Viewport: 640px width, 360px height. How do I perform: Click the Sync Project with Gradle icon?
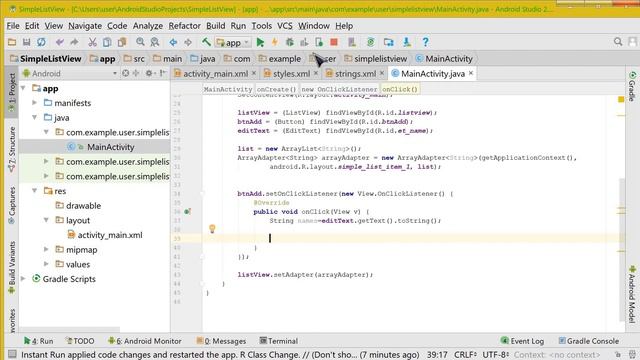(x=371, y=42)
